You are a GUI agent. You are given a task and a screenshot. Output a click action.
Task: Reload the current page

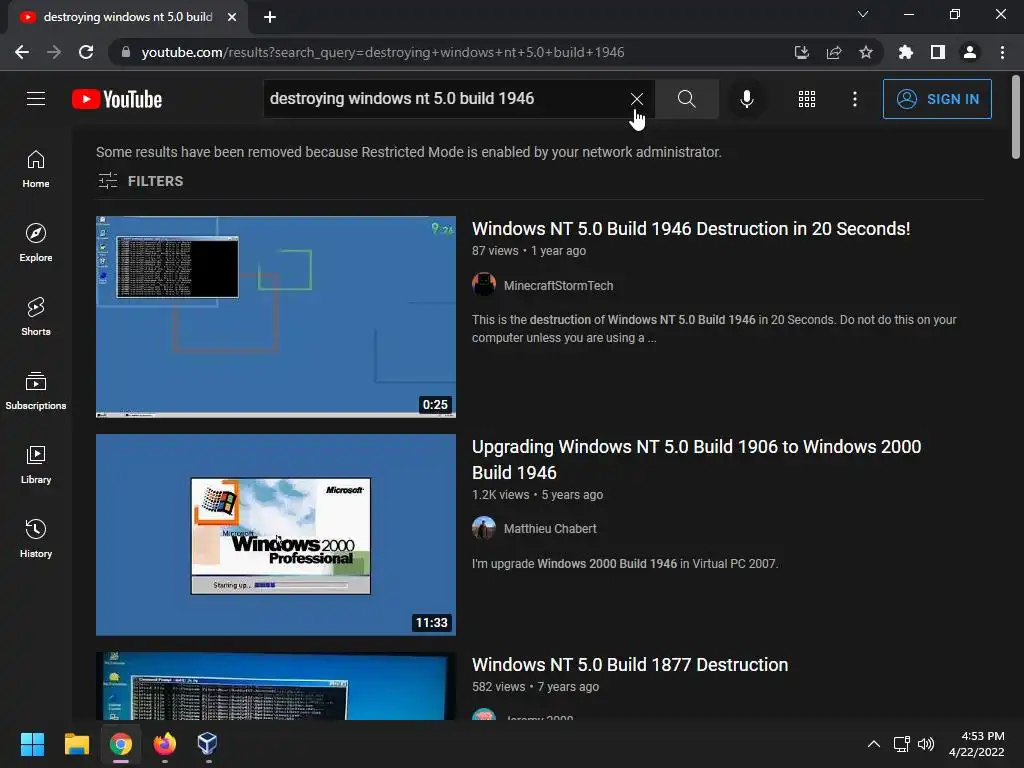86,52
